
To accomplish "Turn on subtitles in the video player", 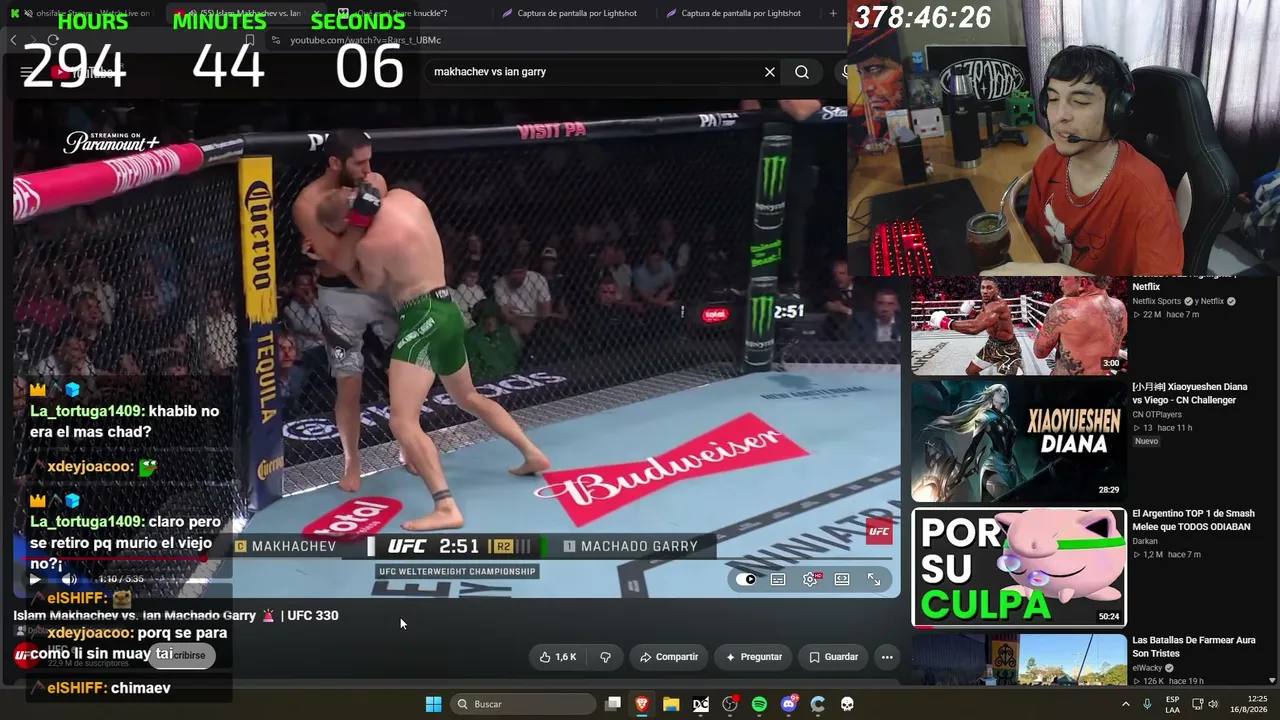I will pos(778,579).
